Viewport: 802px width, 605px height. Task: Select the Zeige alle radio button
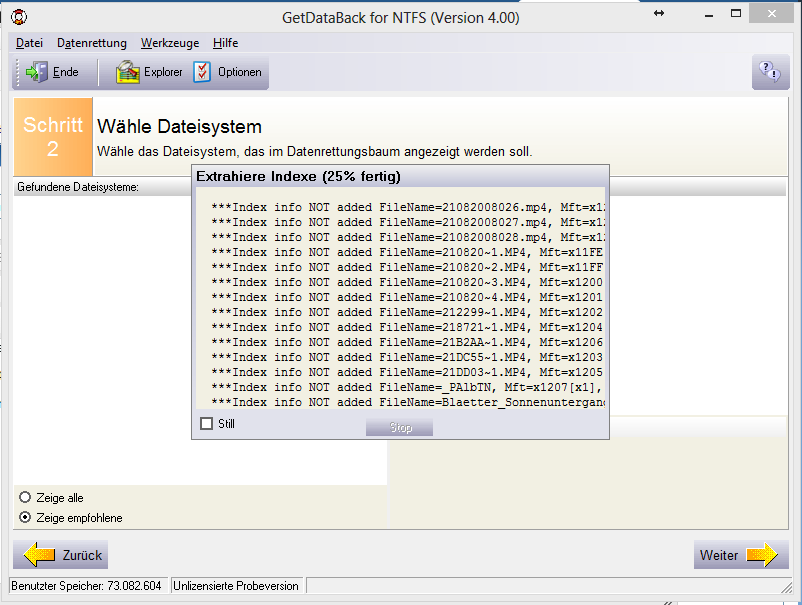[25, 497]
